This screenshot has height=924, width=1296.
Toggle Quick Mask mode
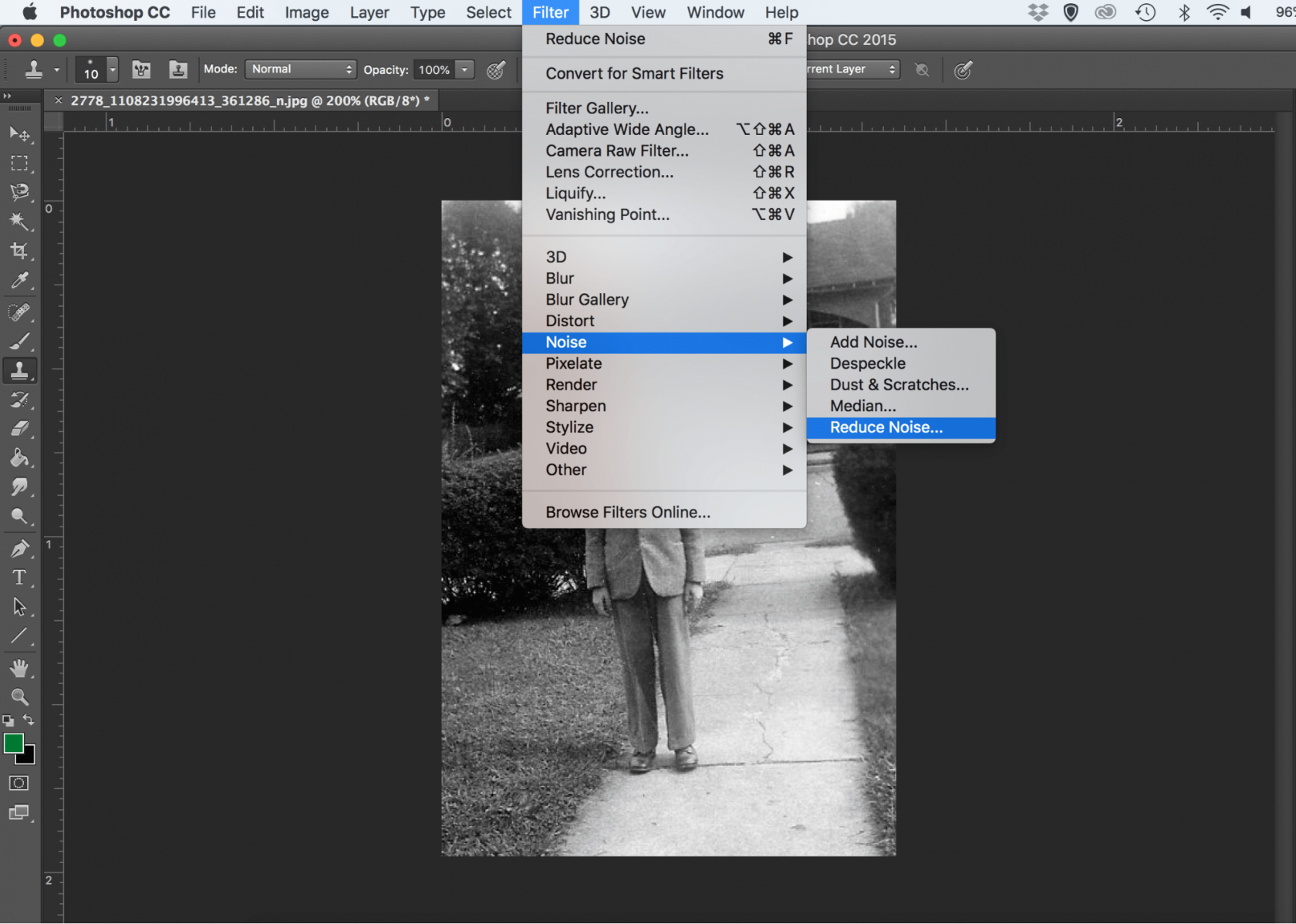tap(18, 783)
